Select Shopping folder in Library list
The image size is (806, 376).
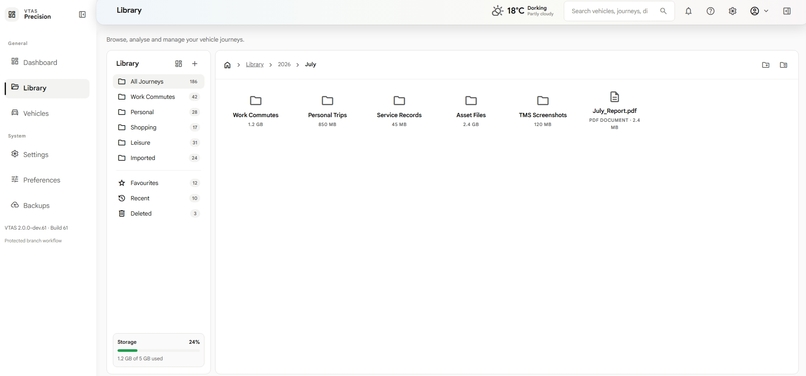click(x=158, y=128)
